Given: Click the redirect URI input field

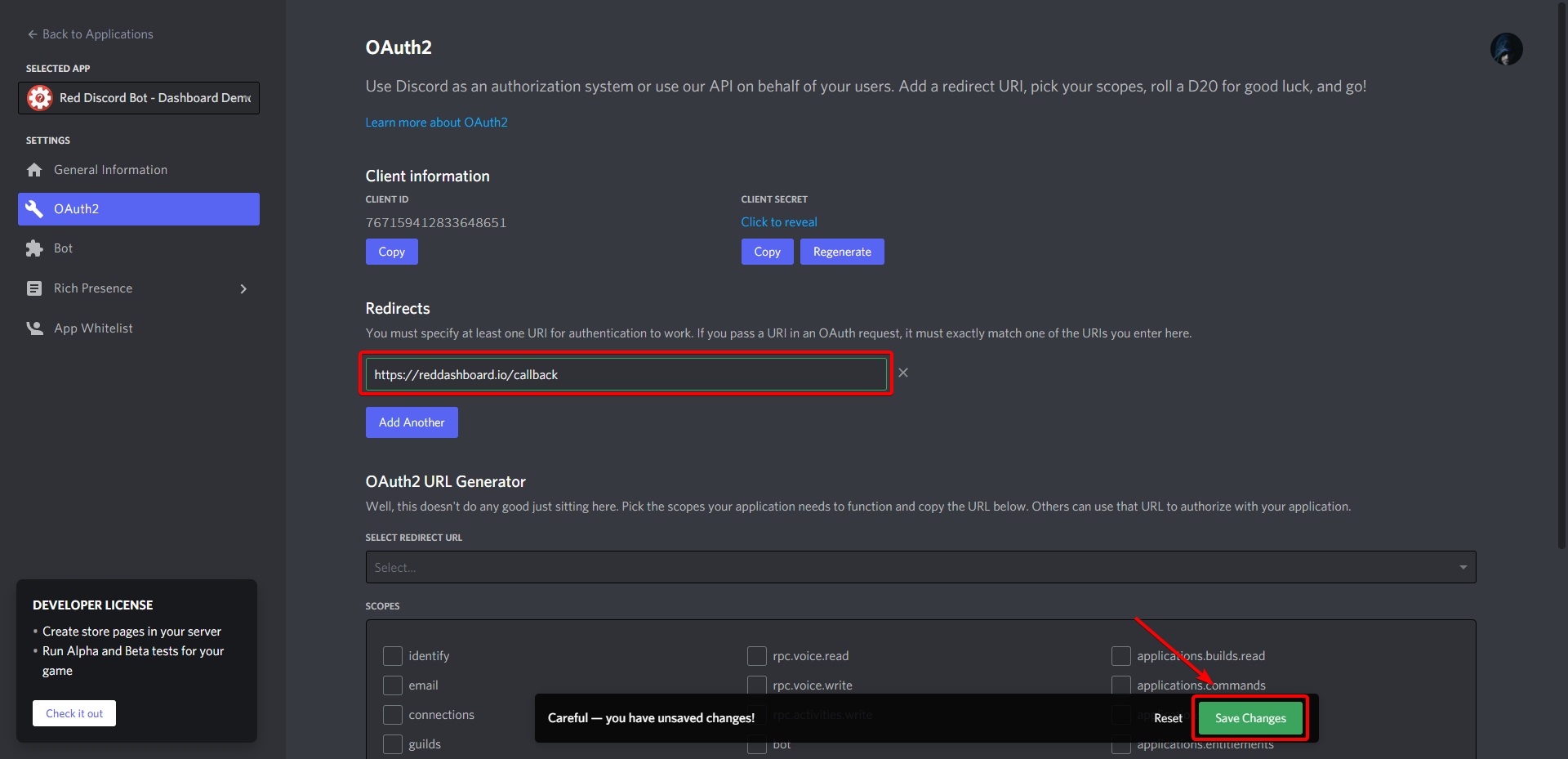Looking at the screenshot, I should tap(626, 374).
